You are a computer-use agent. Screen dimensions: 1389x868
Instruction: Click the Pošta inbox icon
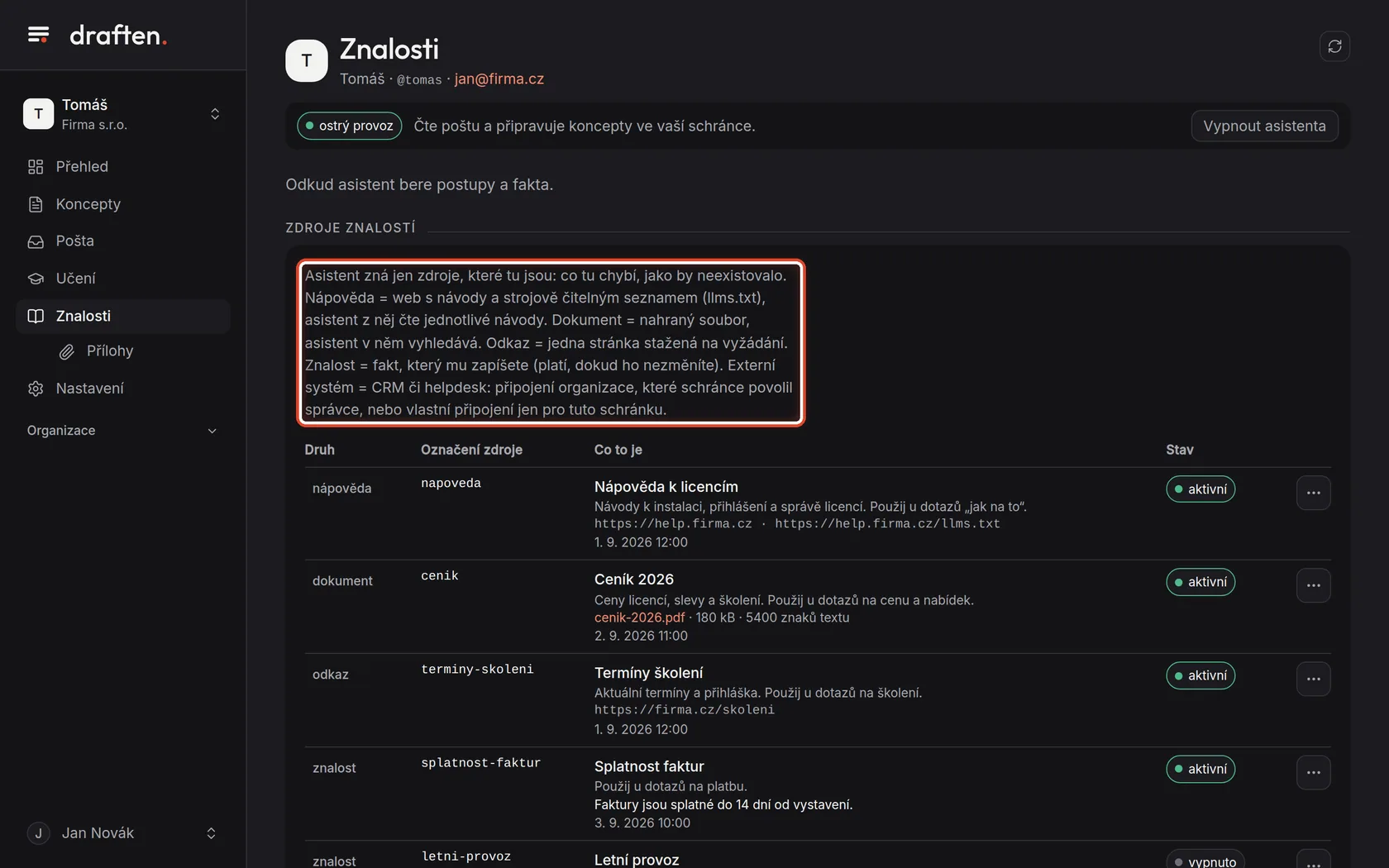pyautogui.click(x=36, y=241)
